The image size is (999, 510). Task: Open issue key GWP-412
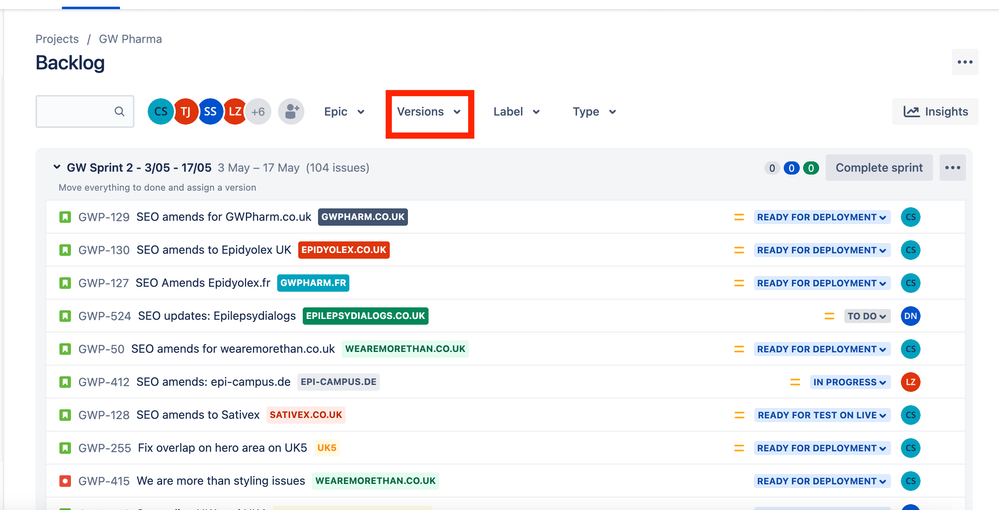click(104, 382)
